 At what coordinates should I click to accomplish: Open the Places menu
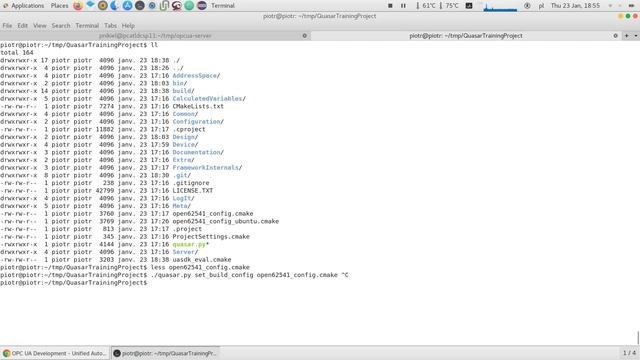pyautogui.click(x=60, y=6)
